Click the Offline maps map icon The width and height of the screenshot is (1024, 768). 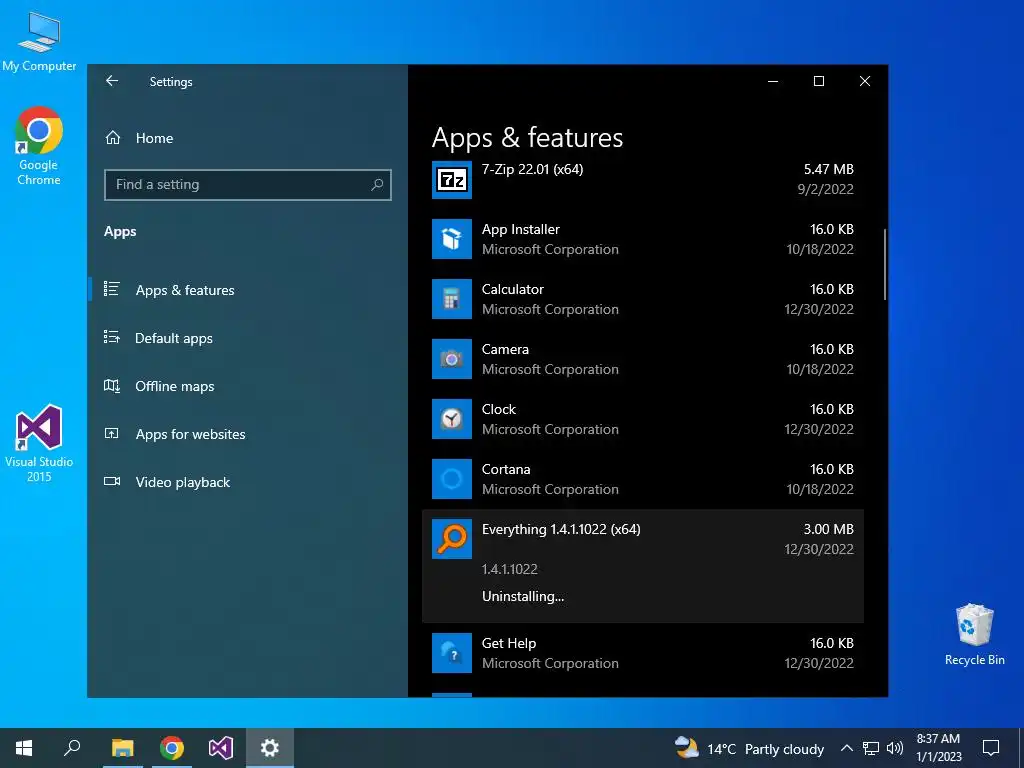(112, 386)
